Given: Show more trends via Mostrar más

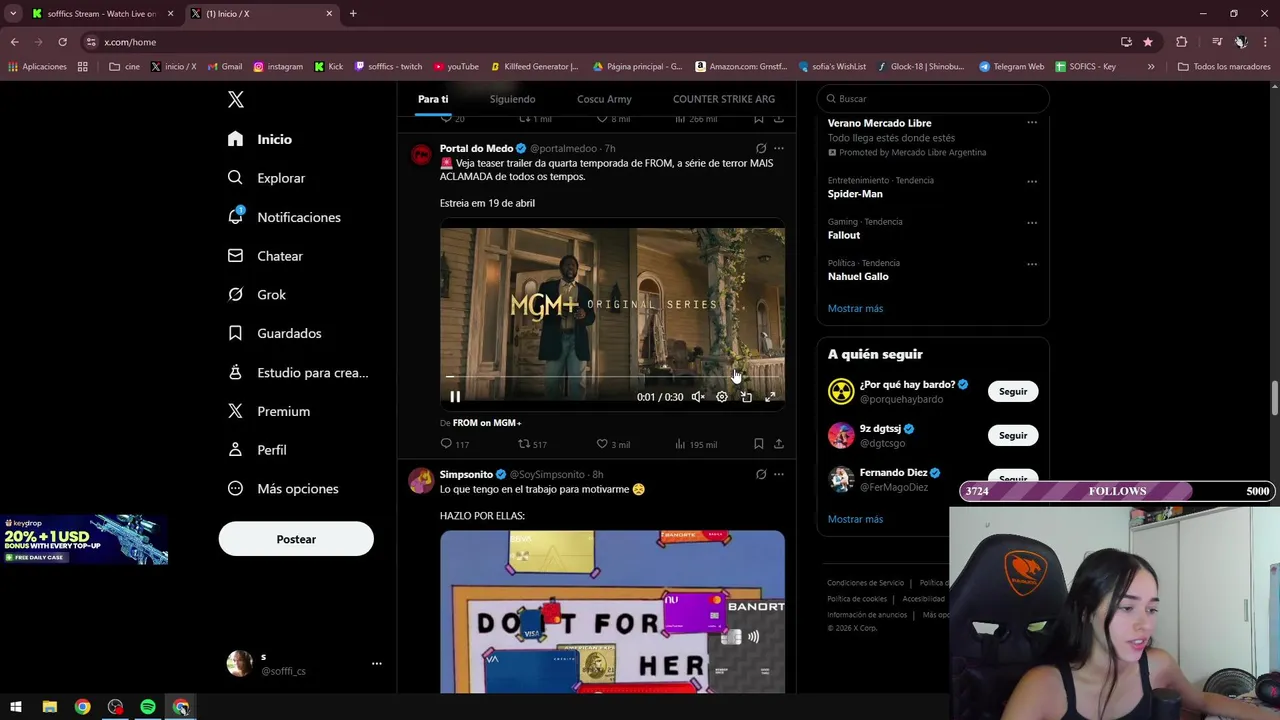Looking at the screenshot, I should pyautogui.click(x=855, y=308).
